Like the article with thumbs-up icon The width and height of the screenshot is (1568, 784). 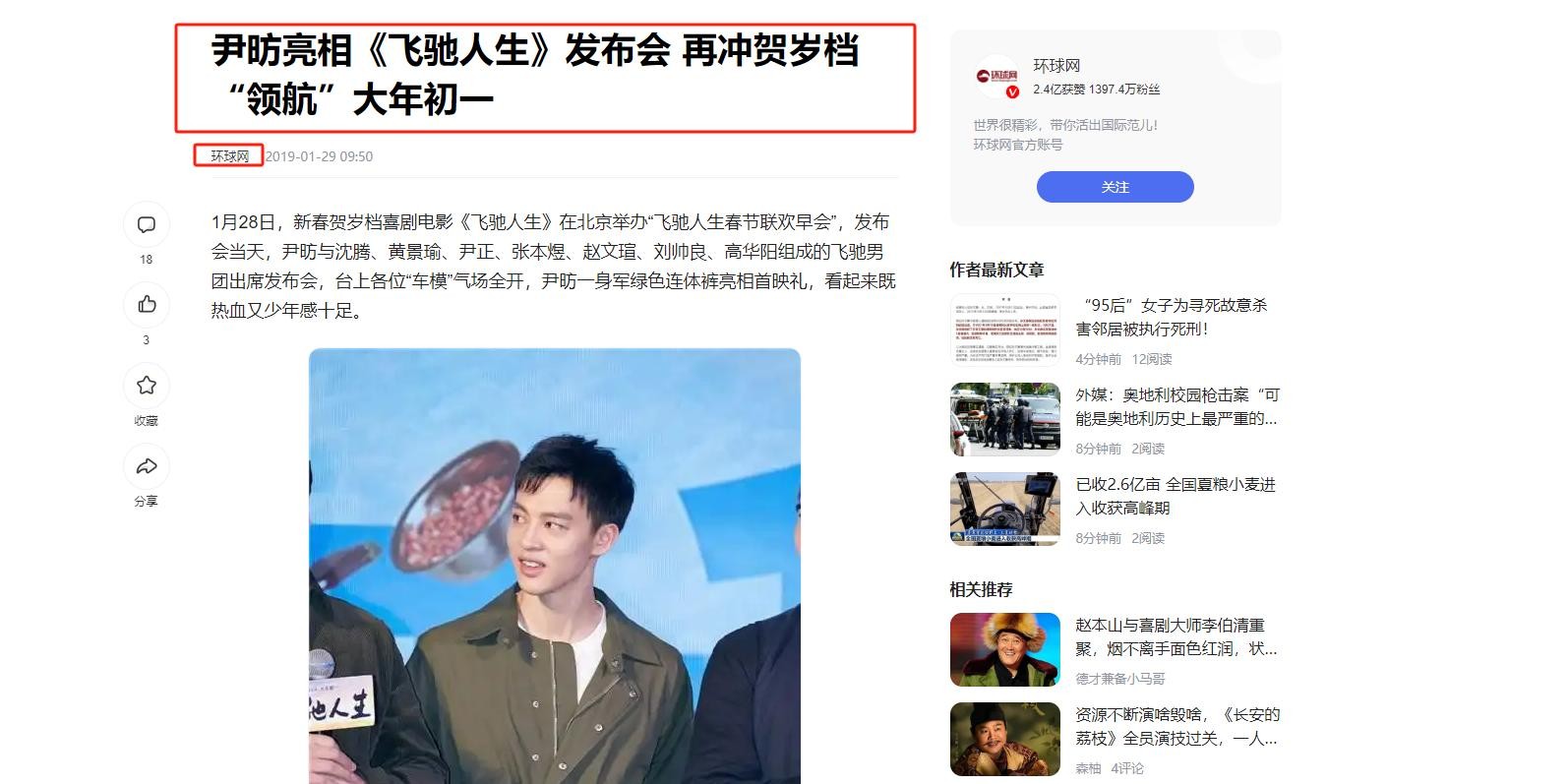[147, 305]
